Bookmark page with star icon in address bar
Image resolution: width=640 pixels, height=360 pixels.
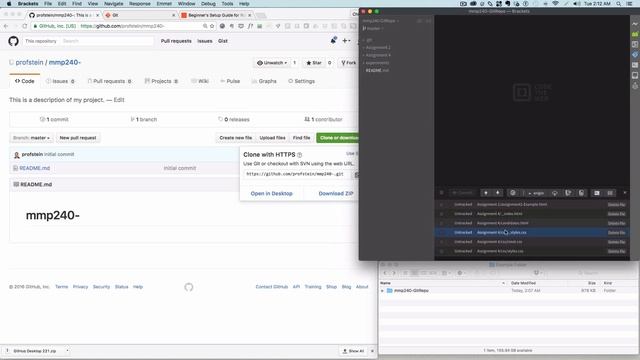click(212, 26)
